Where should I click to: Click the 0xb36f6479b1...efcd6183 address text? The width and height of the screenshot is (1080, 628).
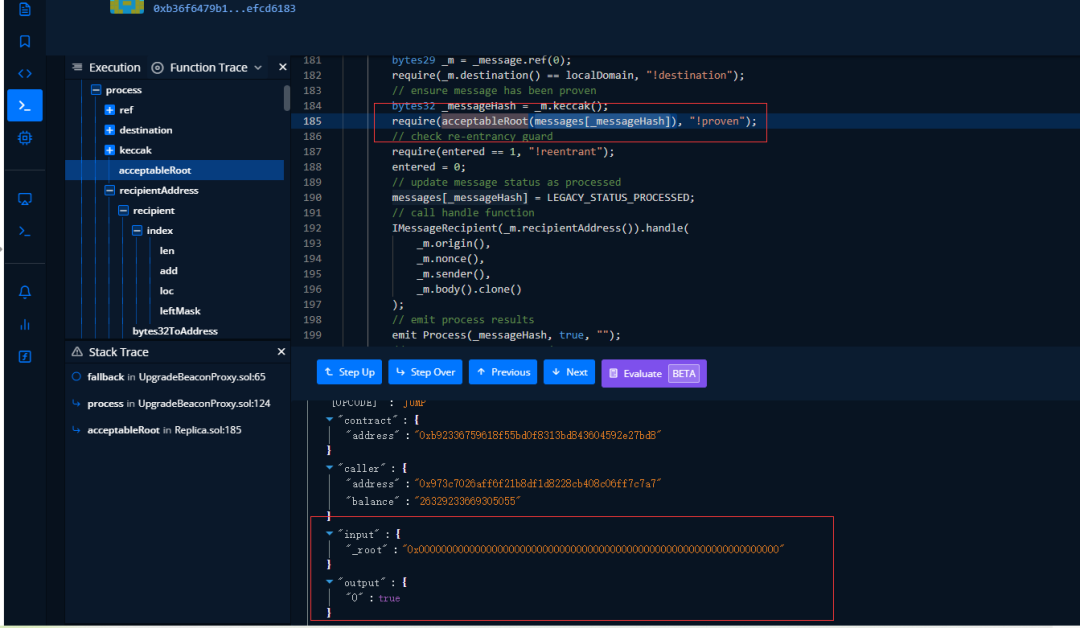pyautogui.click(x=225, y=8)
